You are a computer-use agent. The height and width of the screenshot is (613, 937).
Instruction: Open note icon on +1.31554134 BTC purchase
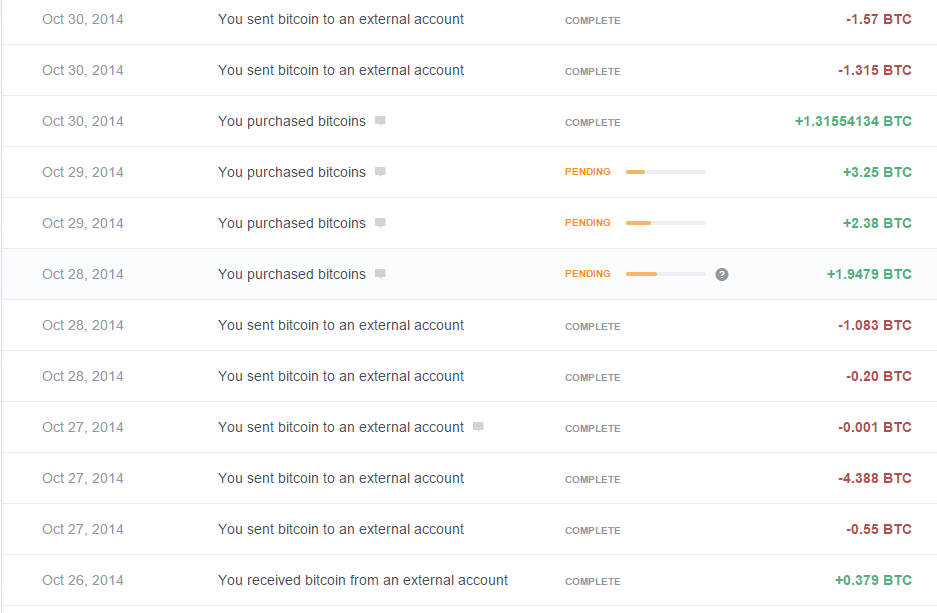[380, 121]
